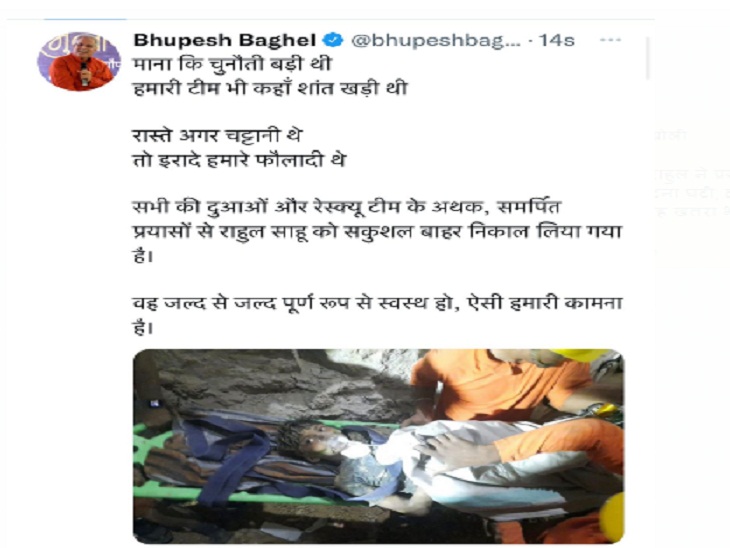The width and height of the screenshot is (730, 548).
Task: Click the yellow helmet at the photo's corner
Action: coord(584,356)
